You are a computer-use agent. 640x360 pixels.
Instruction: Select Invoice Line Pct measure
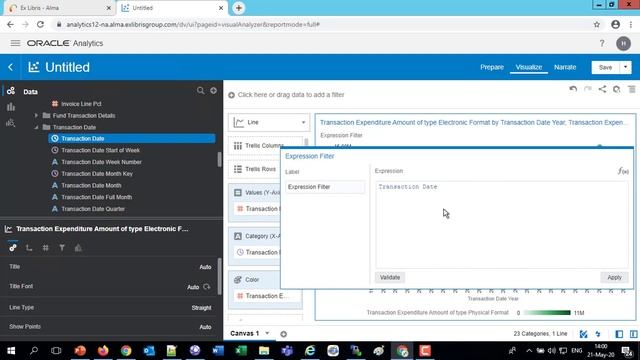[x=81, y=104]
